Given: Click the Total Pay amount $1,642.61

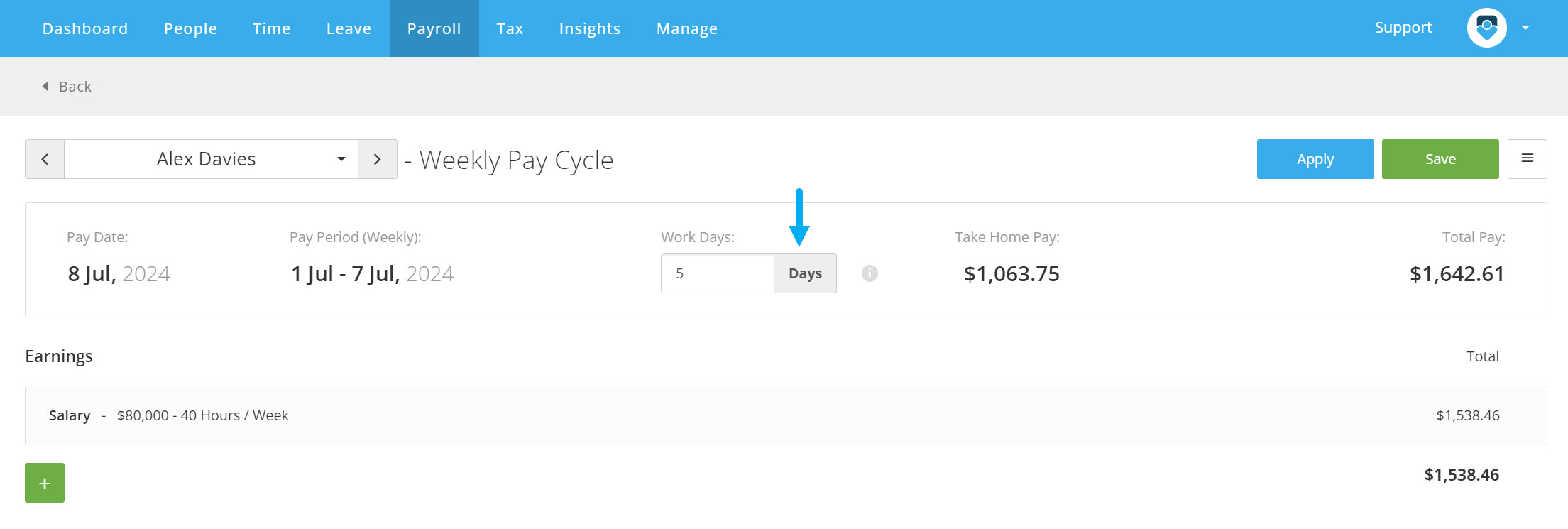Looking at the screenshot, I should (x=1457, y=274).
